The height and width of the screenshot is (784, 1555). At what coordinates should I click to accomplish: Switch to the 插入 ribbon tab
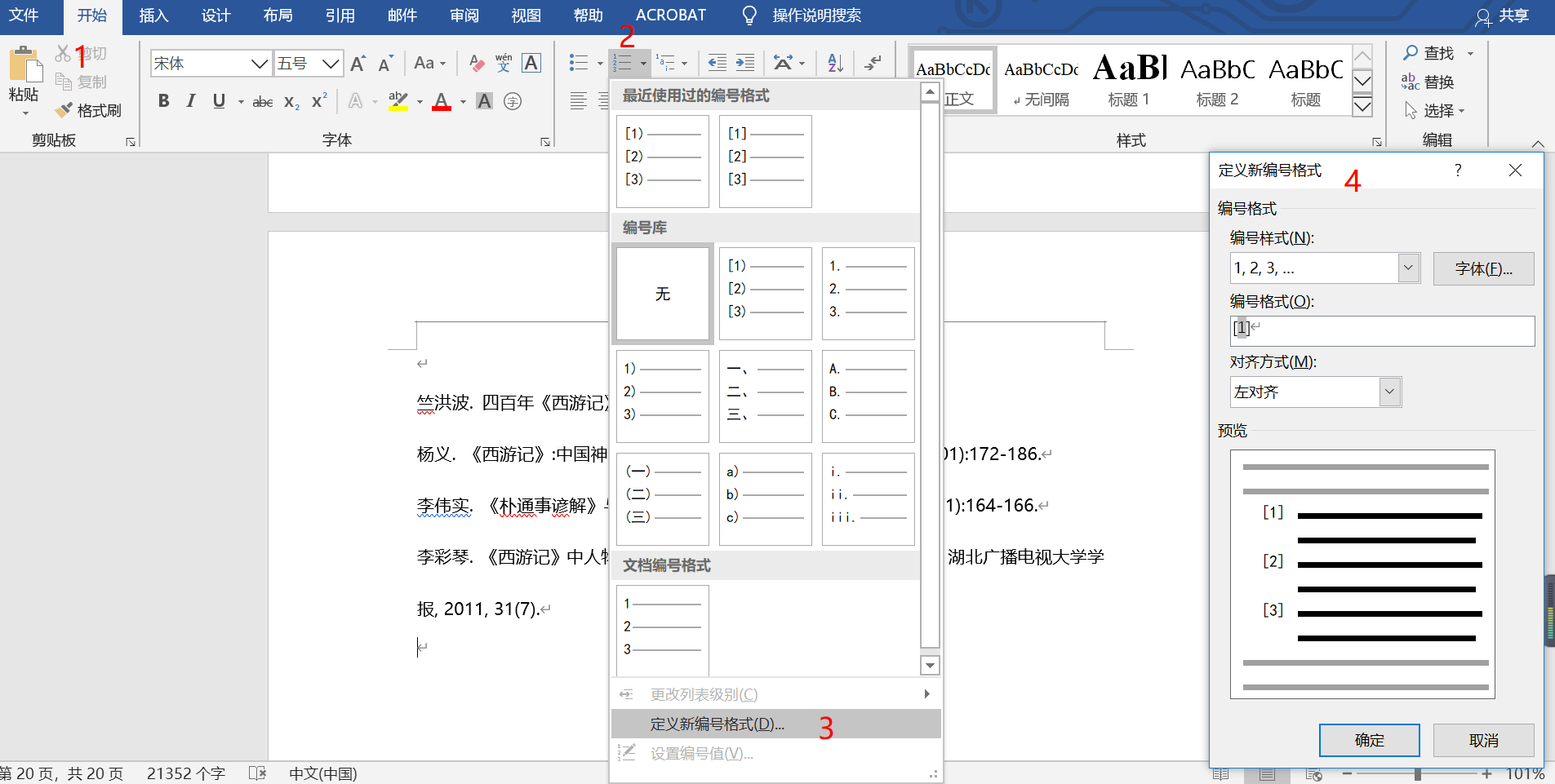[x=153, y=15]
